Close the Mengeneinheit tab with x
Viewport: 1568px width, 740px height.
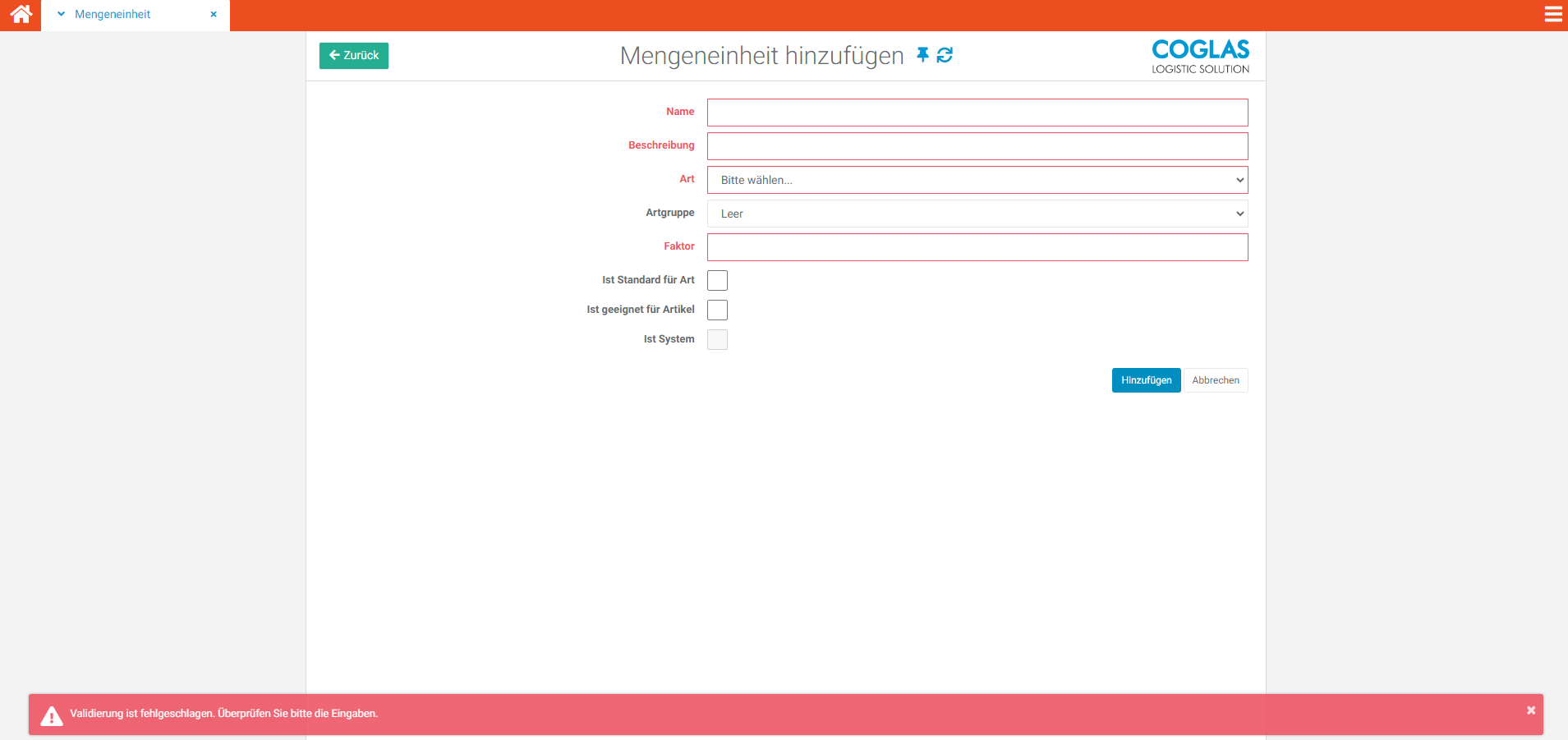coord(214,14)
